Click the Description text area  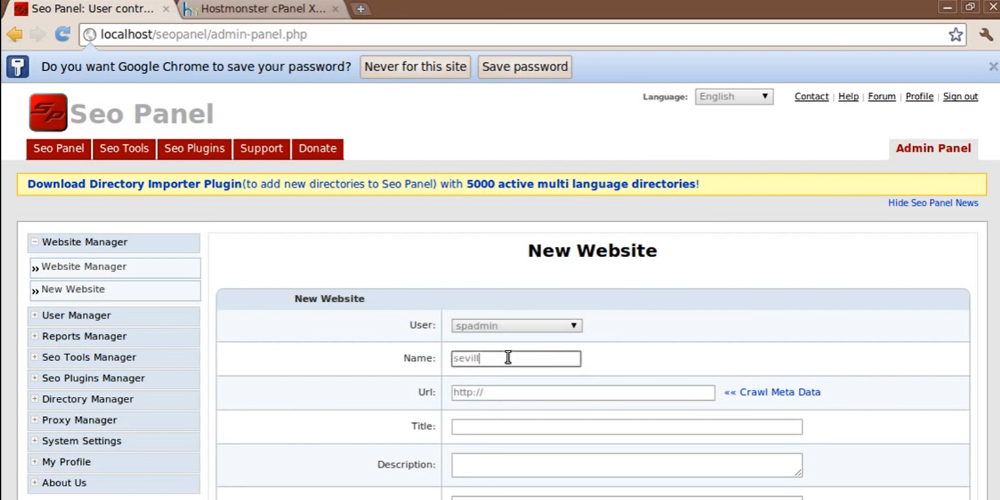[627, 466]
